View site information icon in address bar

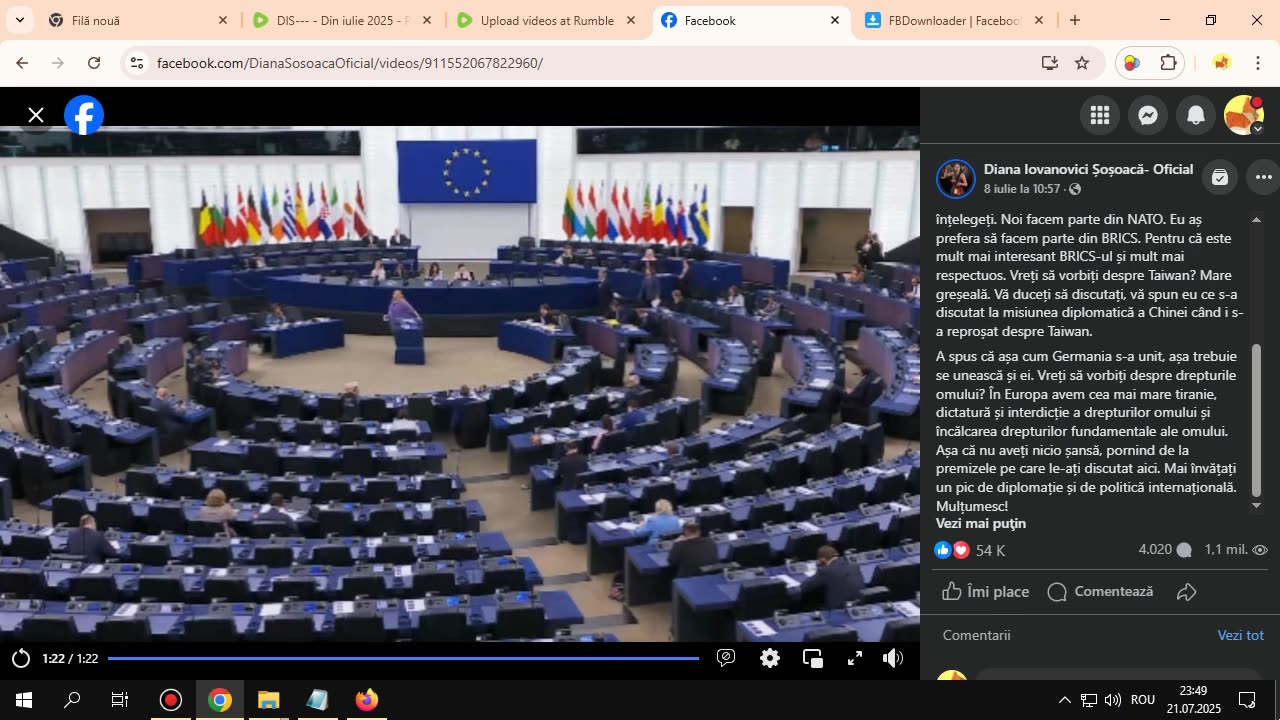tap(137, 63)
